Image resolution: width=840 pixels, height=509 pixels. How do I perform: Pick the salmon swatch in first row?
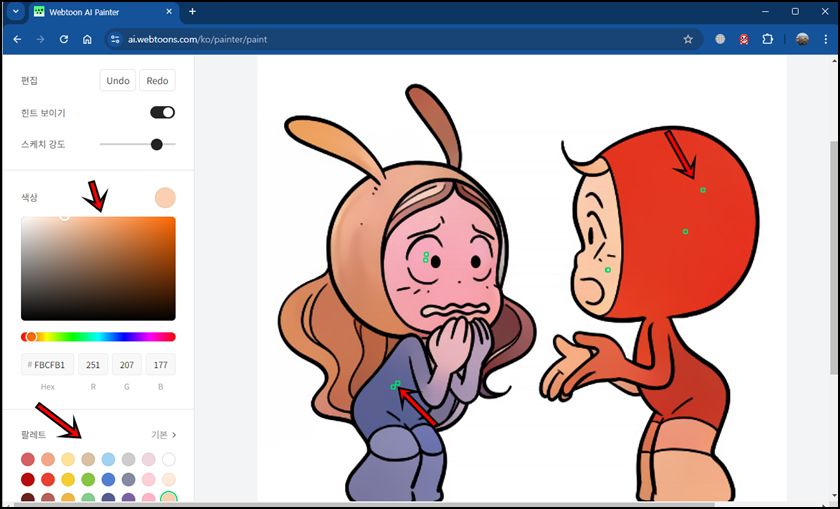coord(48,459)
